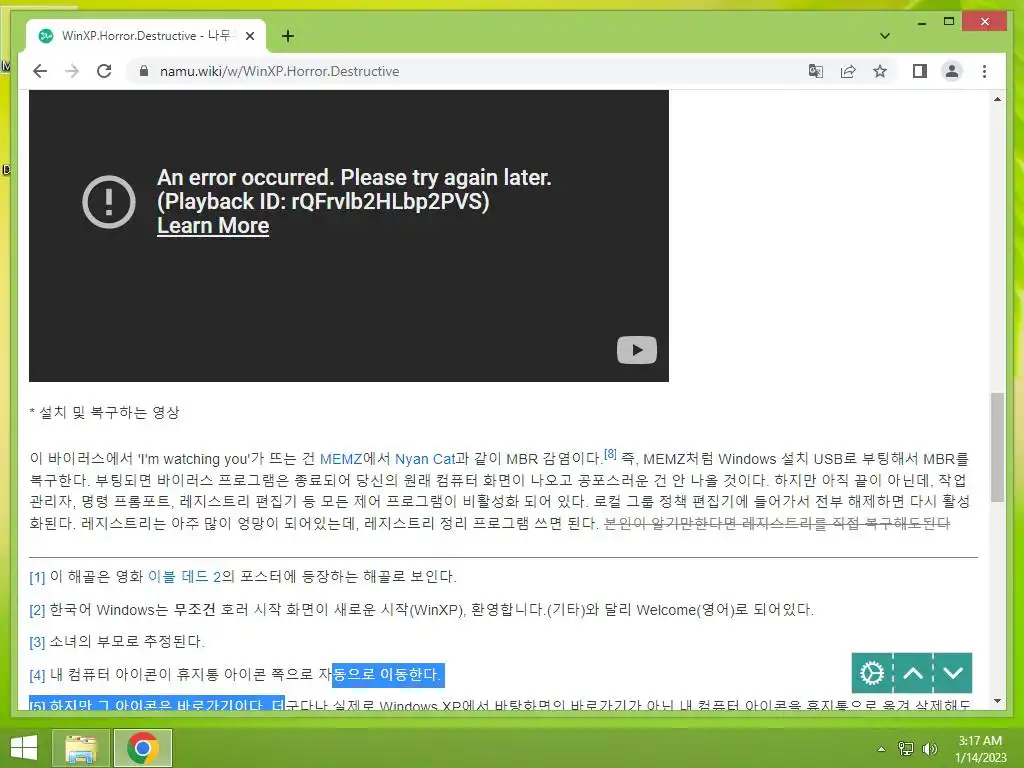Open File Explorer from the taskbar
This screenshot has width=1024, height=768.
pos(81,748)
